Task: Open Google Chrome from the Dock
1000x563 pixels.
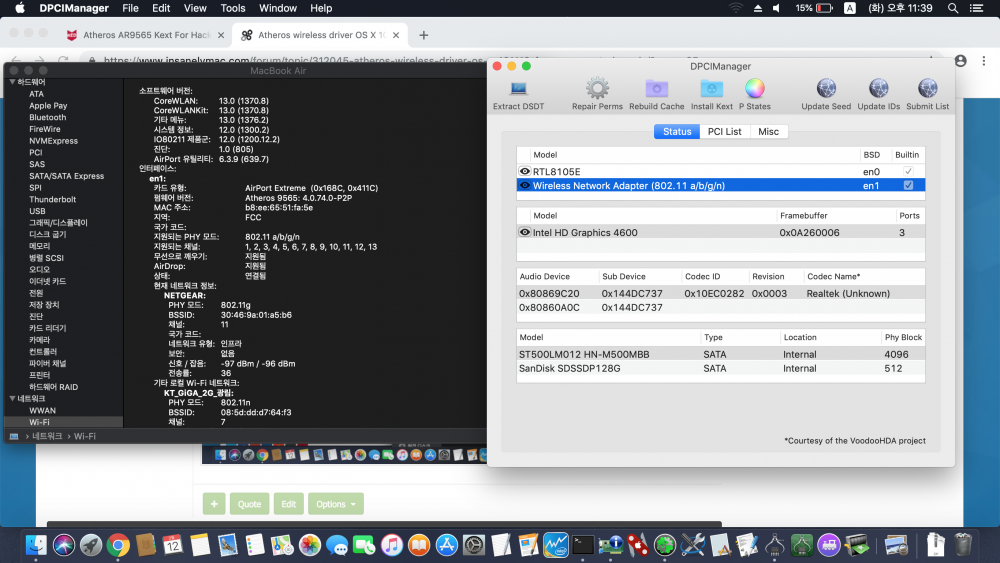Action: point(118,545)
